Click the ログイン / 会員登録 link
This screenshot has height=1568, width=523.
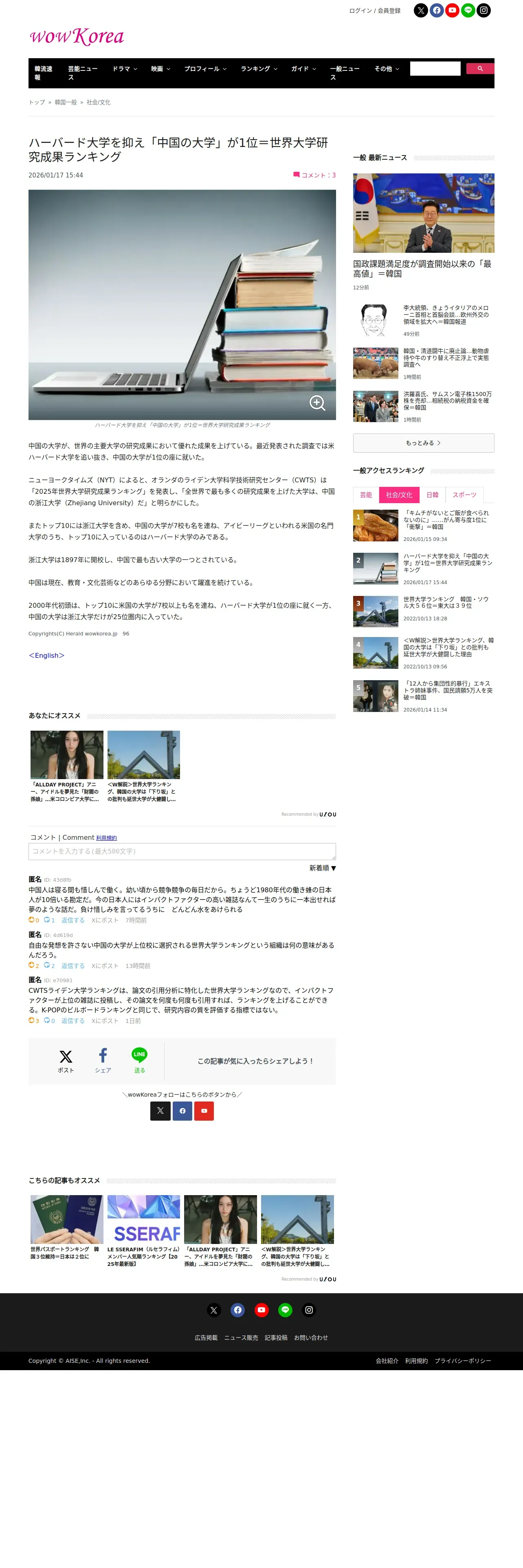pos(374,10)
